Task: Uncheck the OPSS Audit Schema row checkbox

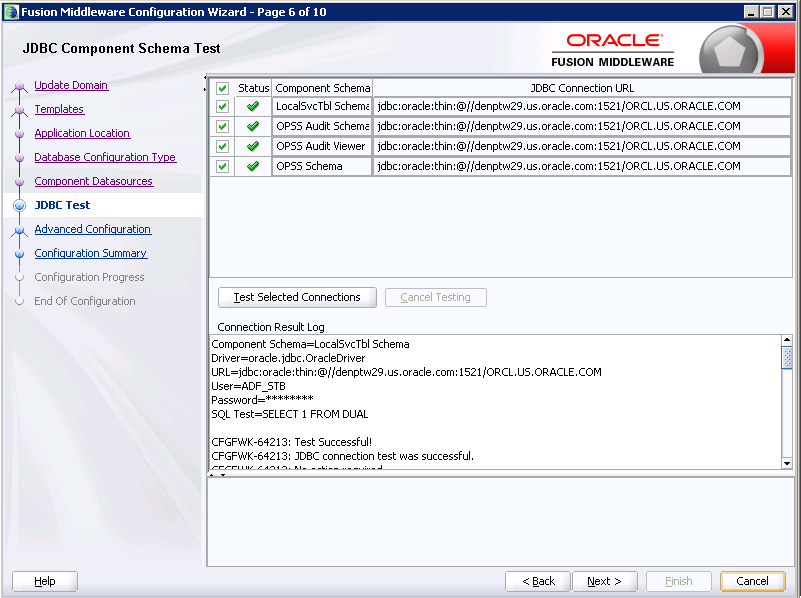Action: pos(222,126)
